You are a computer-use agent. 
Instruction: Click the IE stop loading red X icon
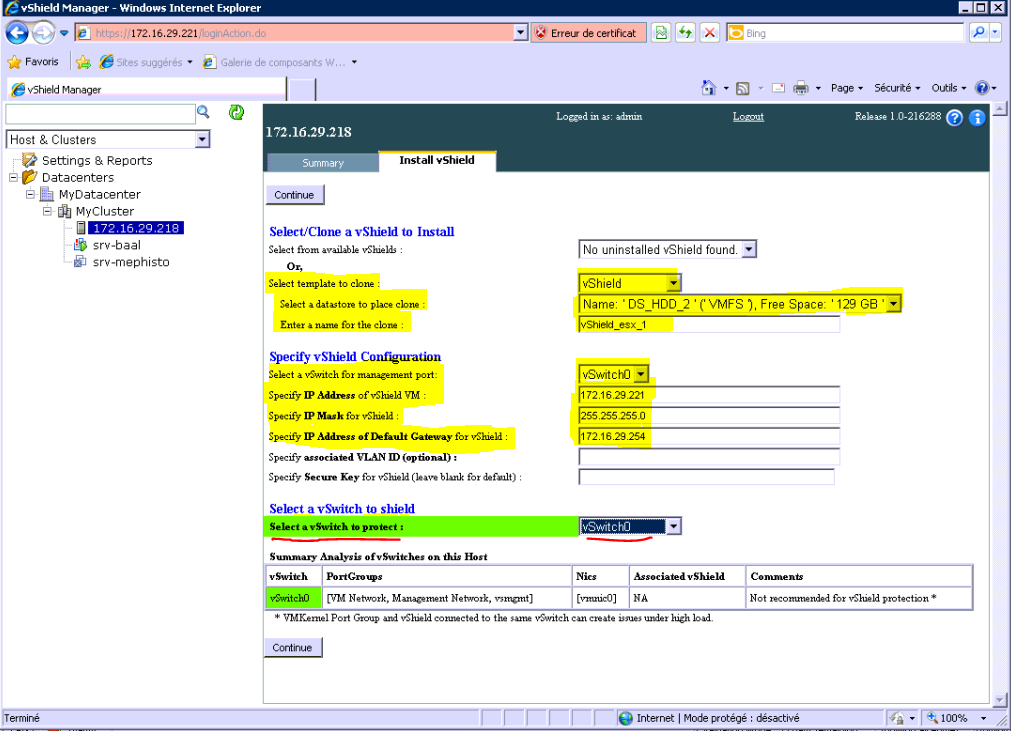click(710, 33)
